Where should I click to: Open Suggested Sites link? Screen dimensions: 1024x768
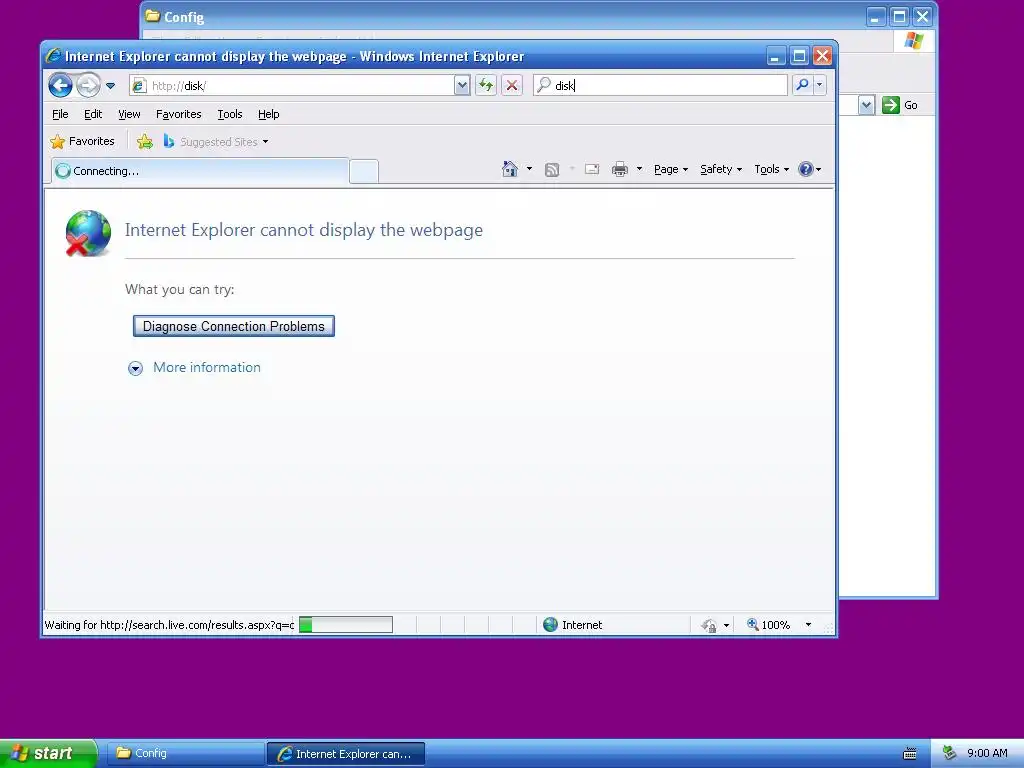click(x=216, y=142)
